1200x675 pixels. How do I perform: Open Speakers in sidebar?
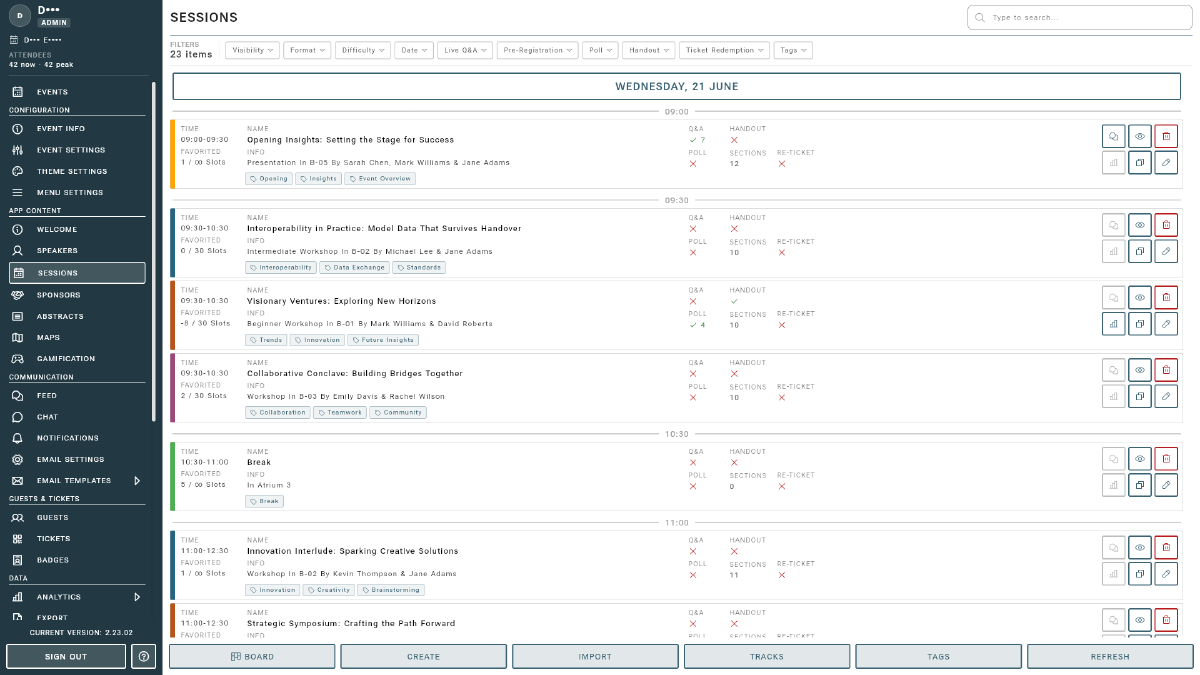point(77,251)
